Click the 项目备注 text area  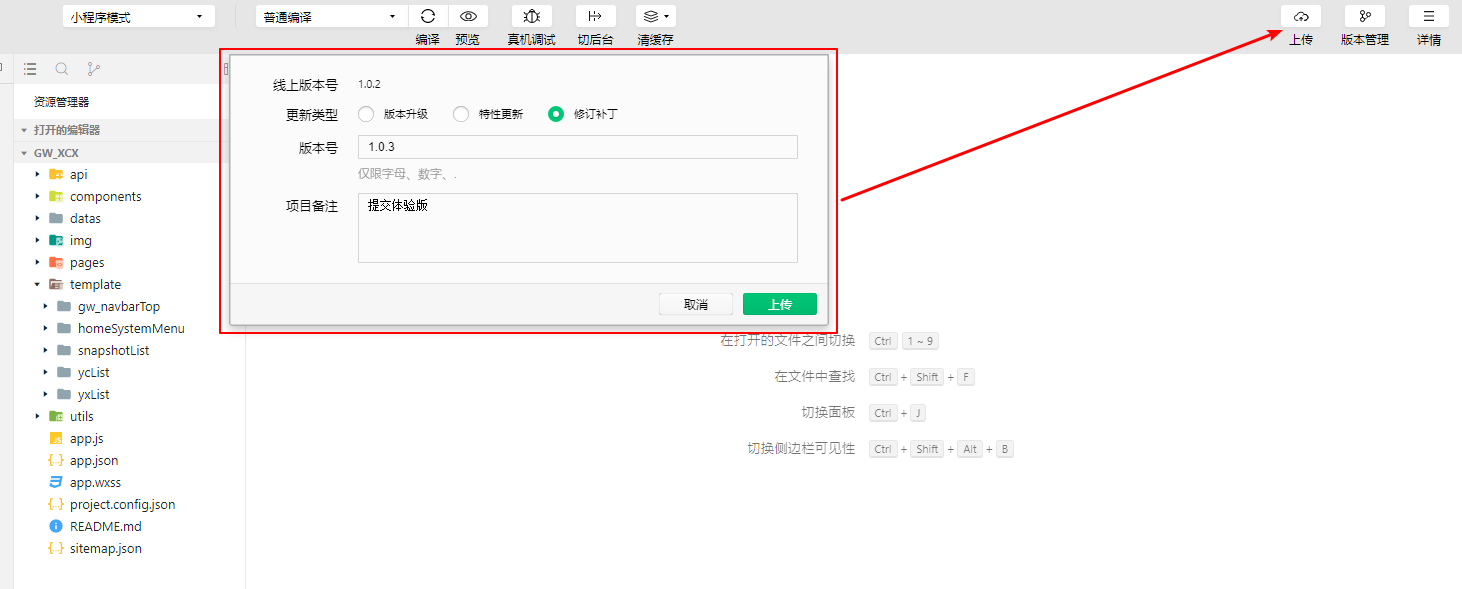coord(578,228)
